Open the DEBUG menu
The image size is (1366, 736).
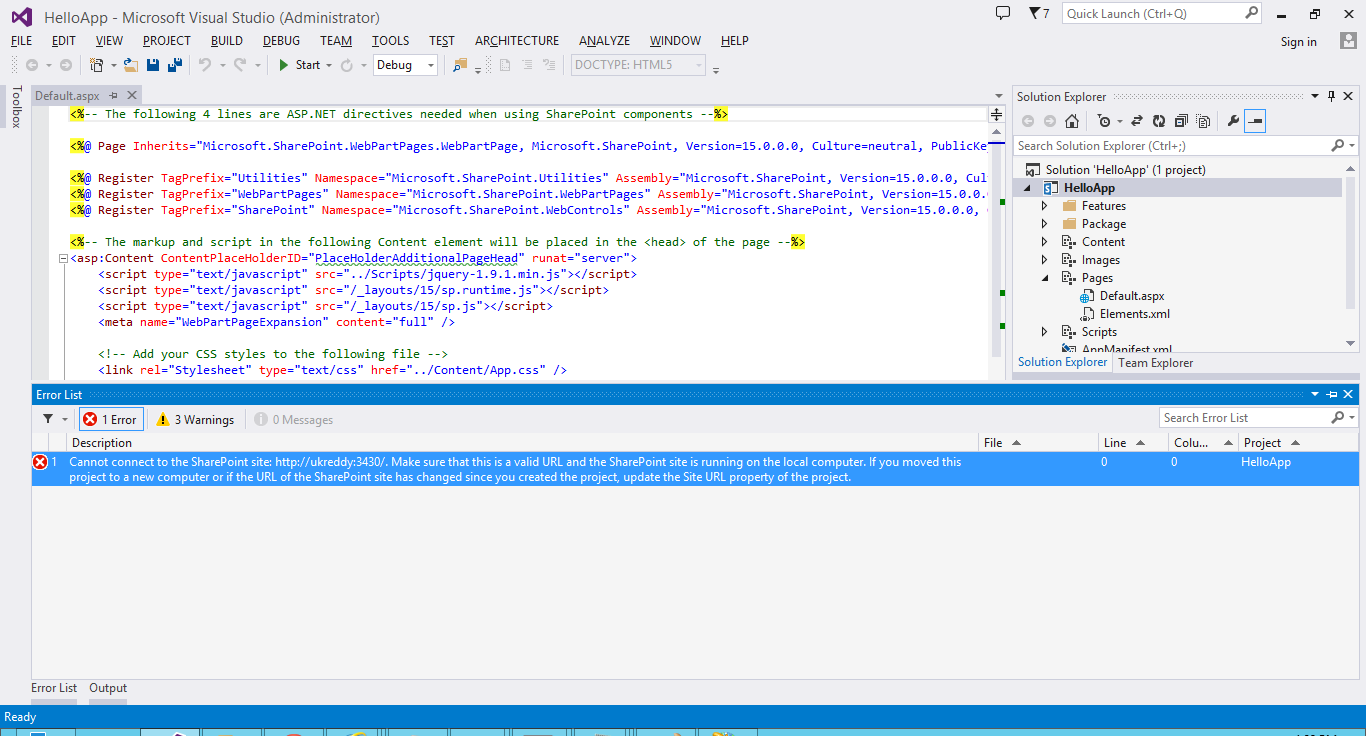tap(281, 41)
